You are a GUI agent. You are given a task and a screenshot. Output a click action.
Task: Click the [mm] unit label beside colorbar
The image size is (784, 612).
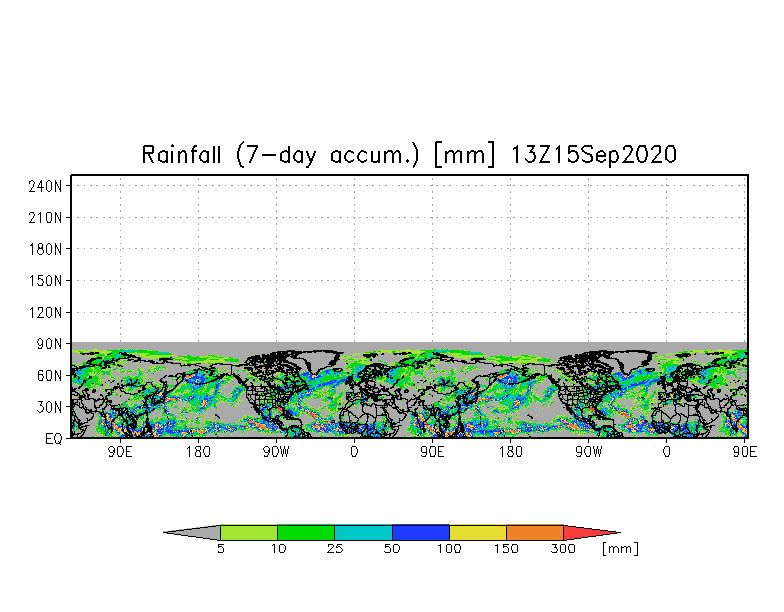(620, 548)
